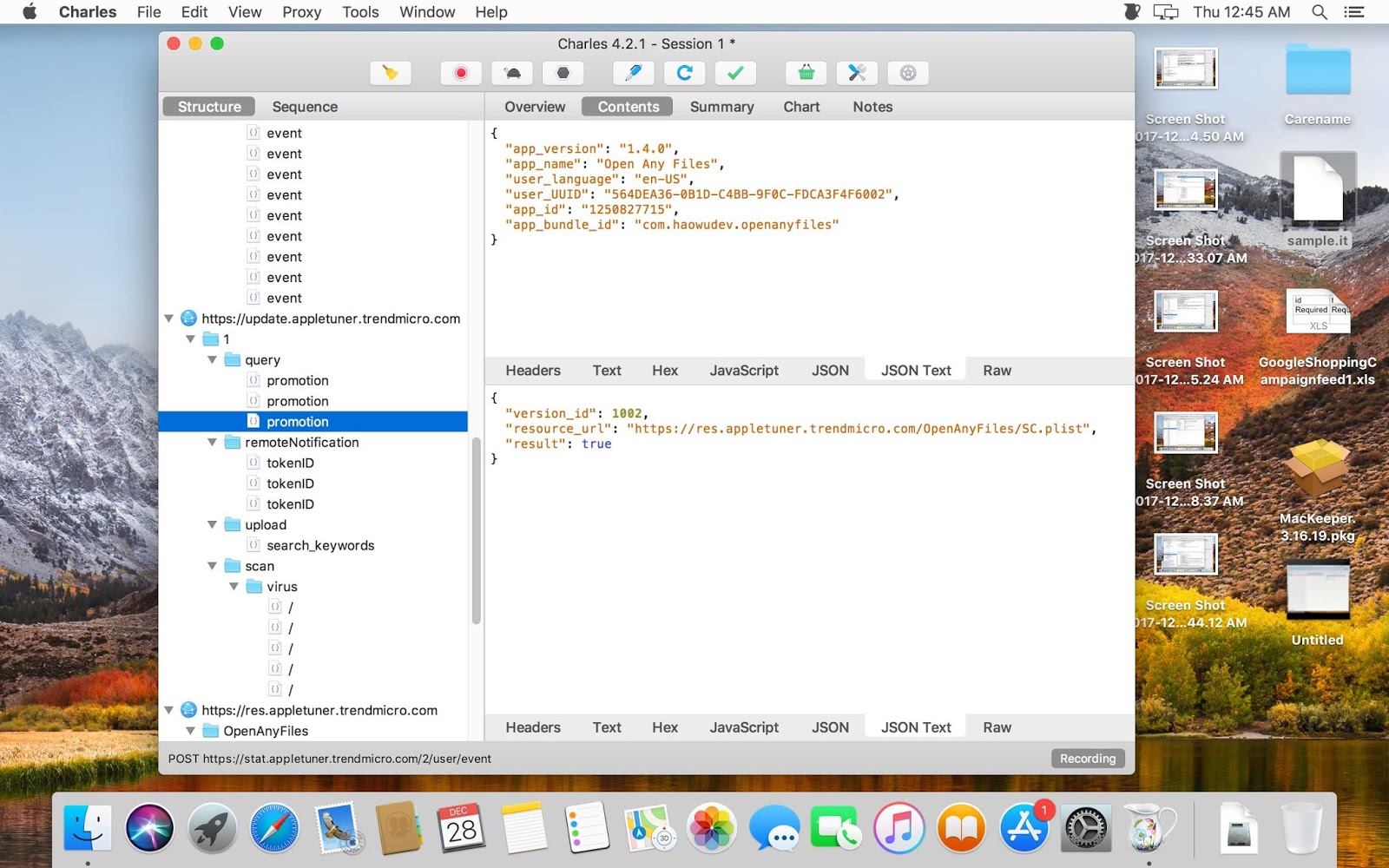This screenshot has height=868, width=1389.
Task: Click the globe icon of update.appletuner host
Action: pyautogui.click(x=188, y=319)
